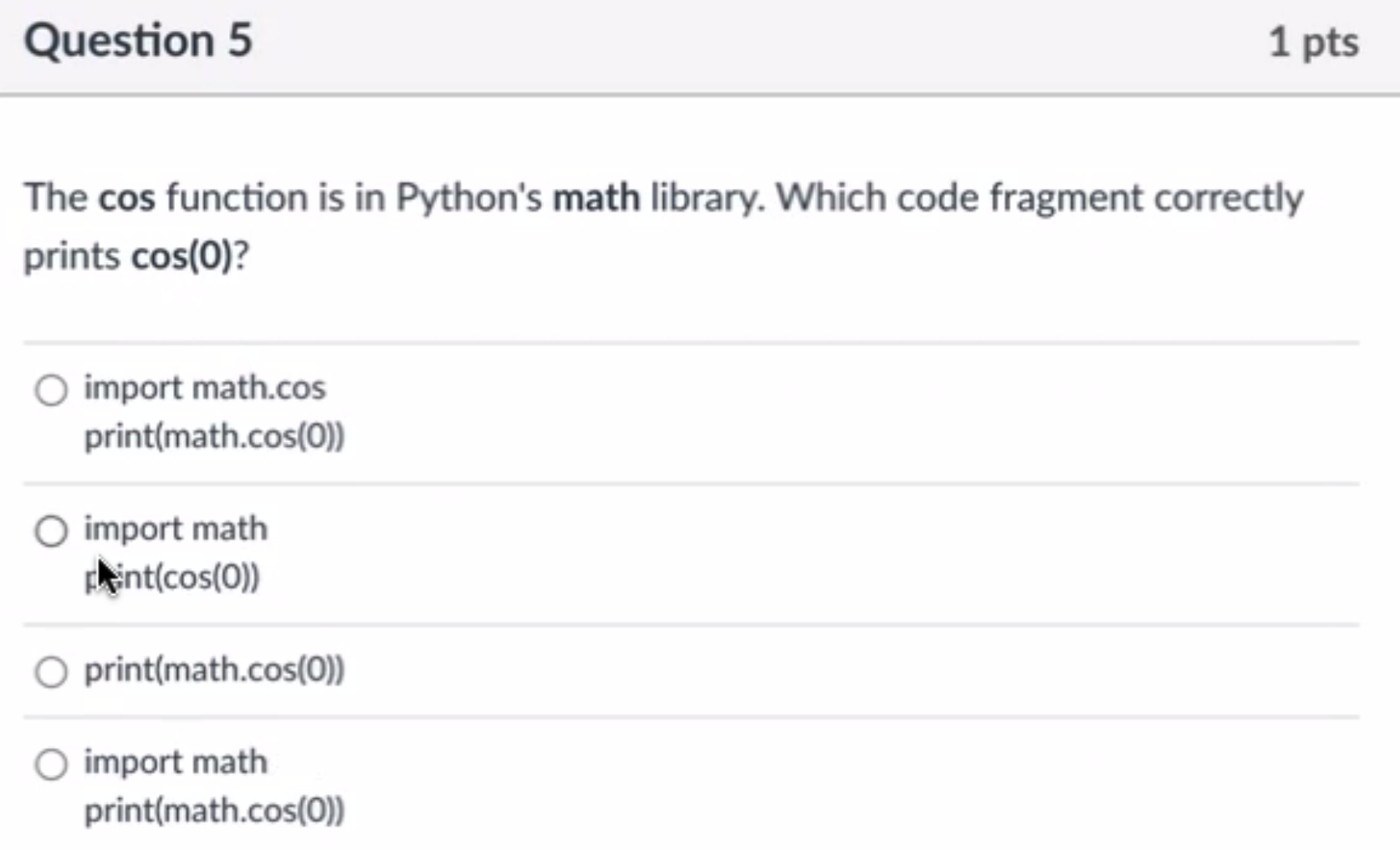The height and width of the screenshot is (850, 1400).
Task: Click the word 'prints' in question text
Action: pyautogui.click(x=72, y=257)
